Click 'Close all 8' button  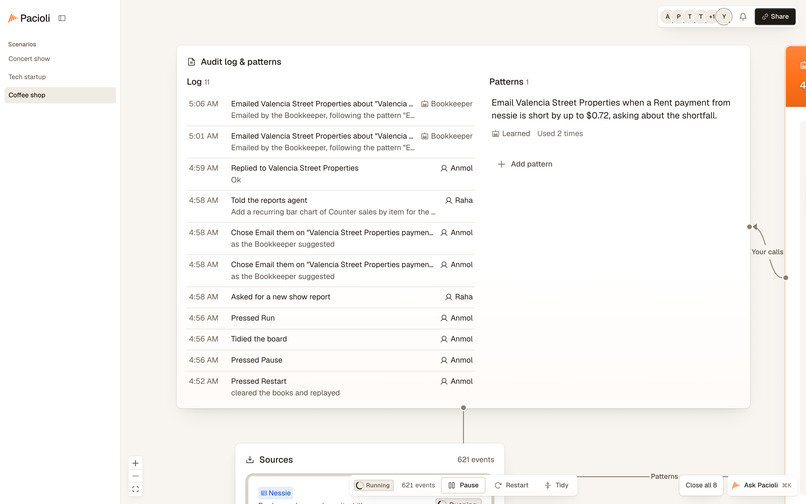point(701,485)
